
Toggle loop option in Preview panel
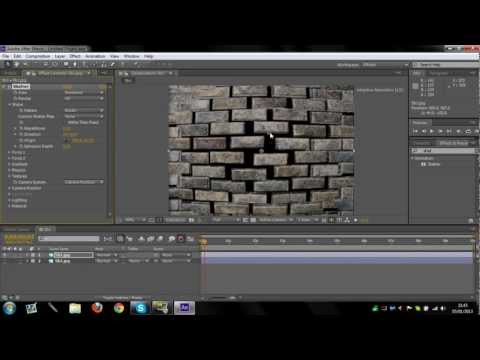pos(468,132)
